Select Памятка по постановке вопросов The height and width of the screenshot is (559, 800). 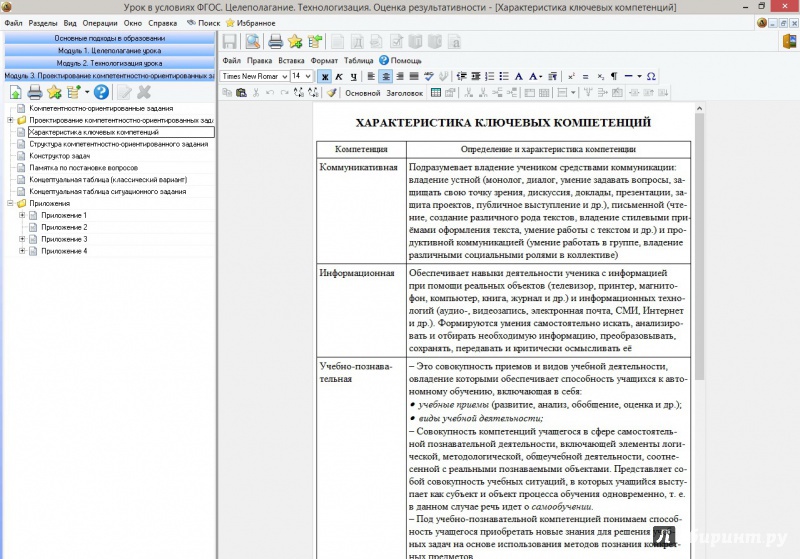84,168
